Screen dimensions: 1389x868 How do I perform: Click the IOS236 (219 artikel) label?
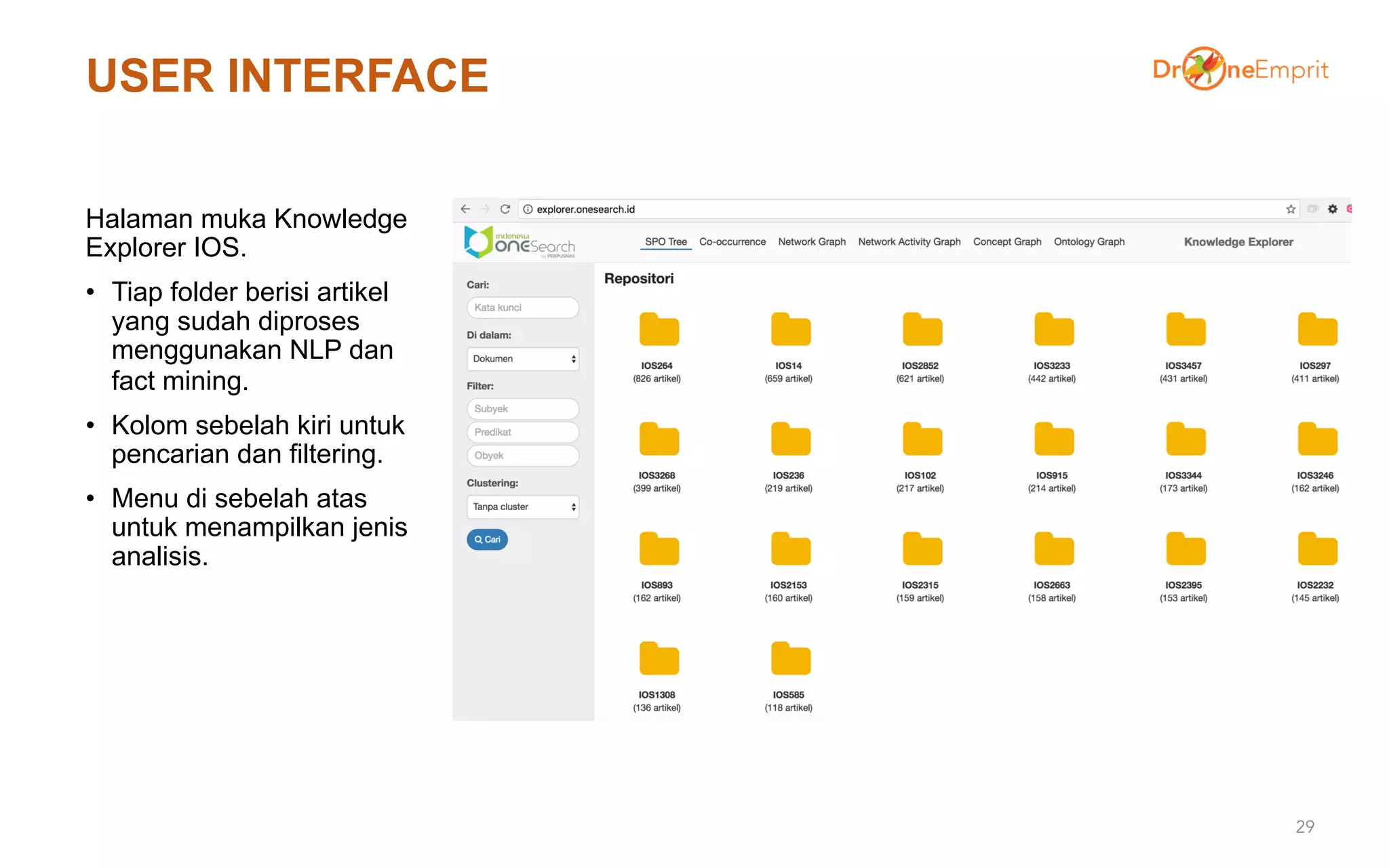point(788,482)
